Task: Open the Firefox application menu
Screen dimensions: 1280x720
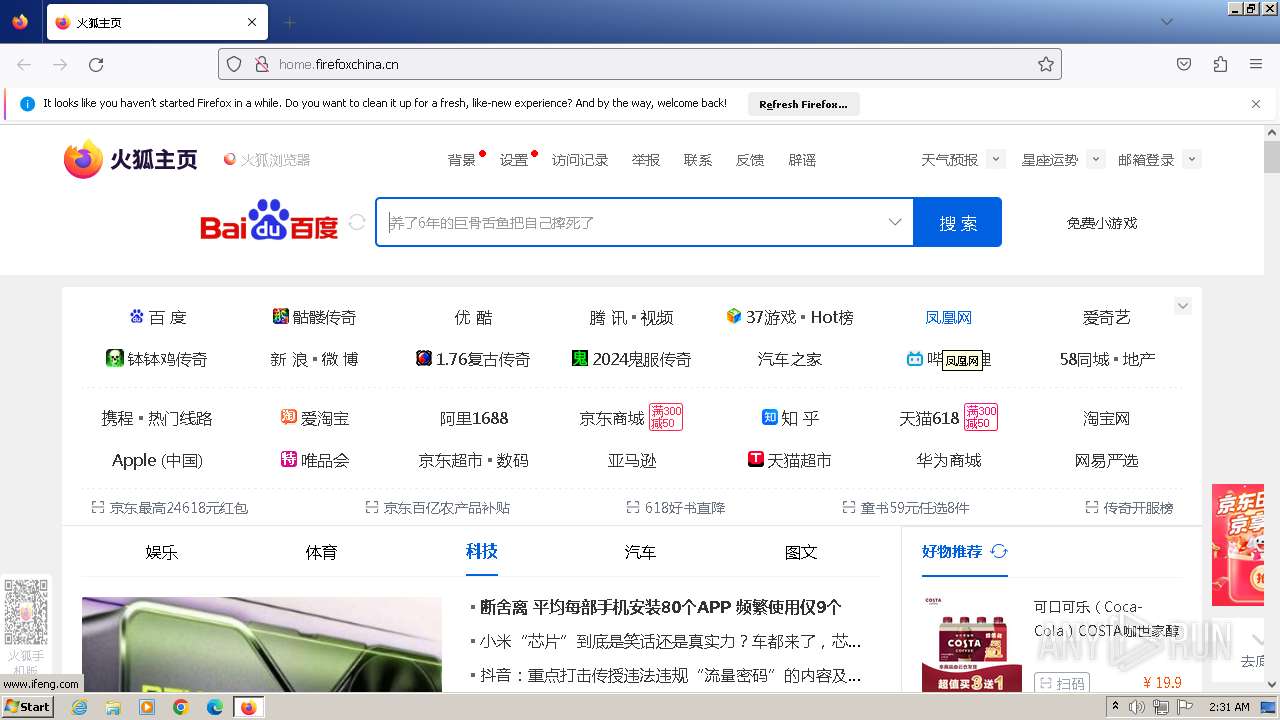Action: 1256,64
